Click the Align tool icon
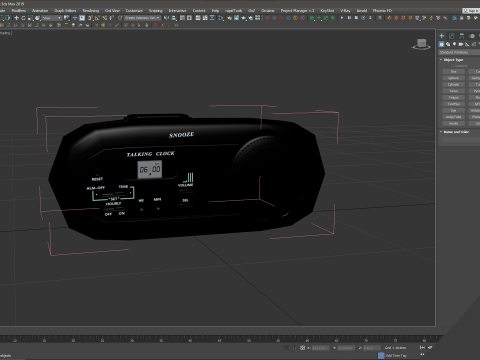480x360 pixels. point(174,18)
